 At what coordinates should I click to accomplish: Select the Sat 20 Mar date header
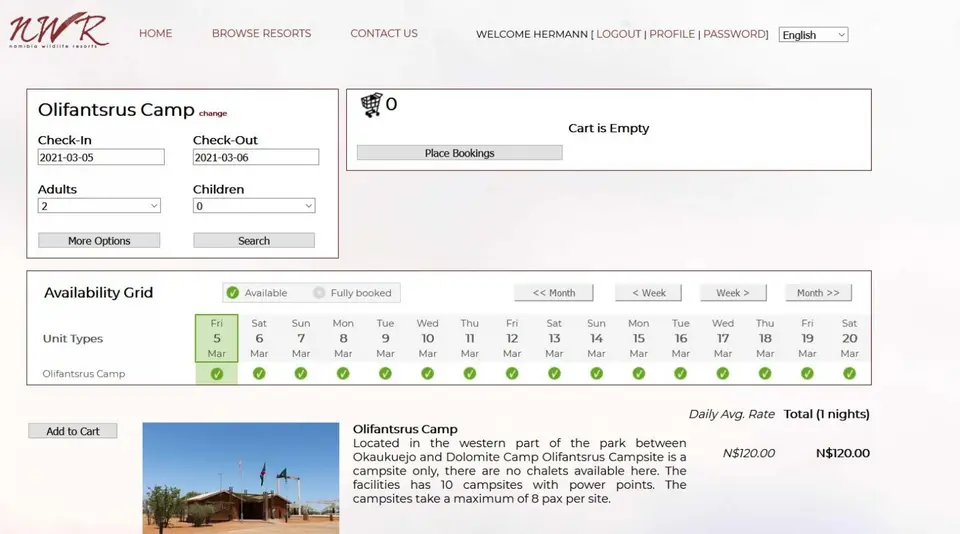click(x=849, y=338)
